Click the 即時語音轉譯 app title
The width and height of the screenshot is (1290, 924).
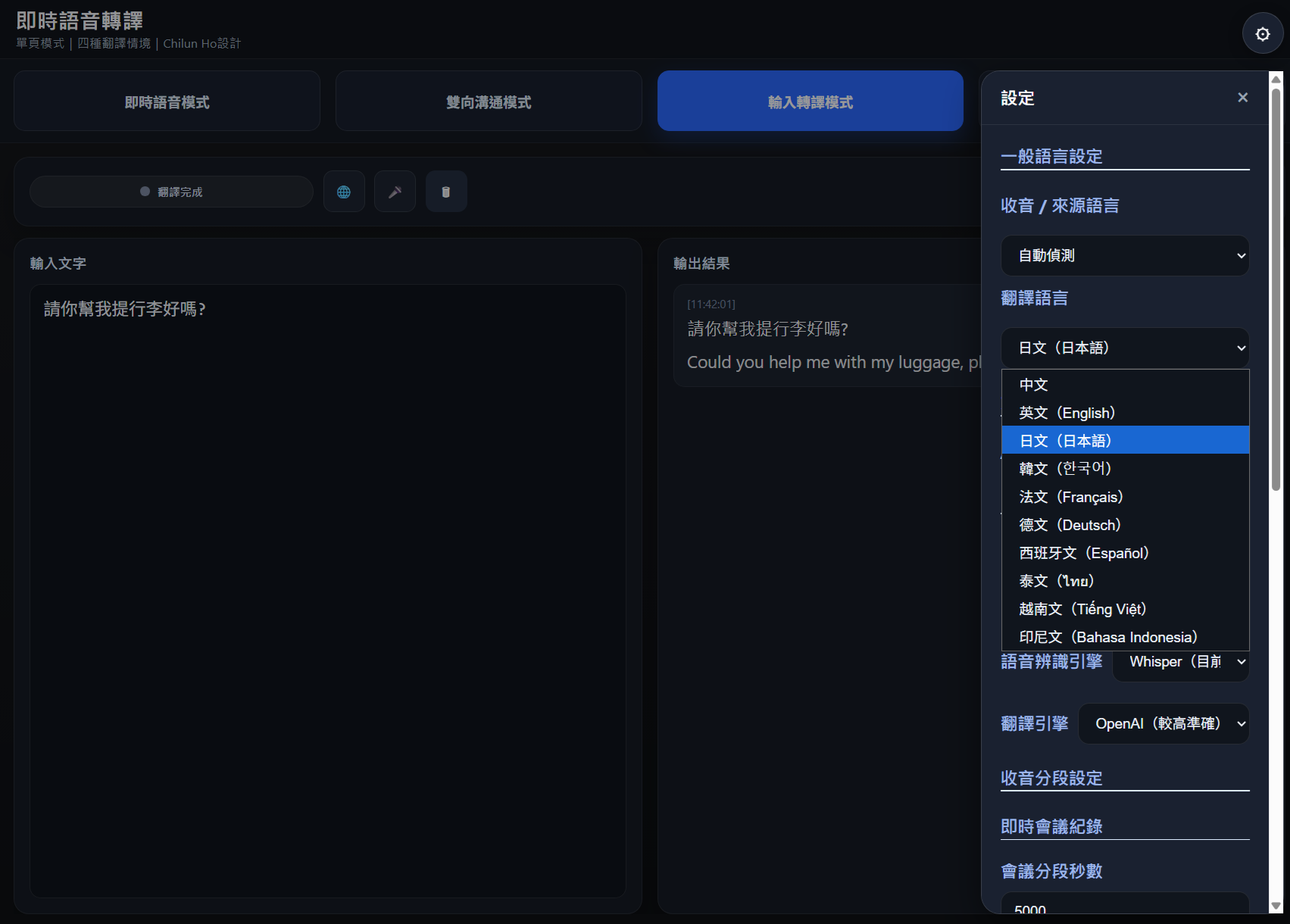[80, 21]
